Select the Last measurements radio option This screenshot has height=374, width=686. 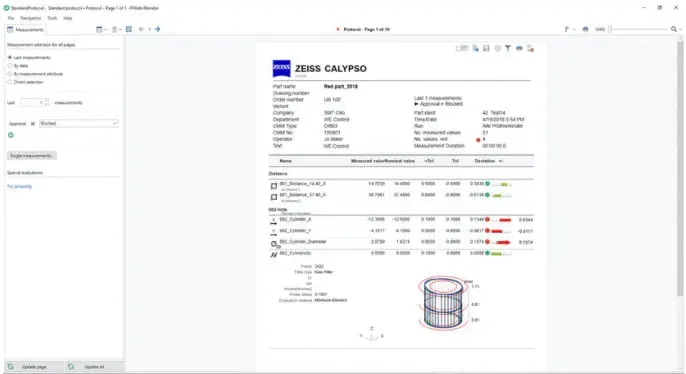pyautogui.click(x=10, y=57)
